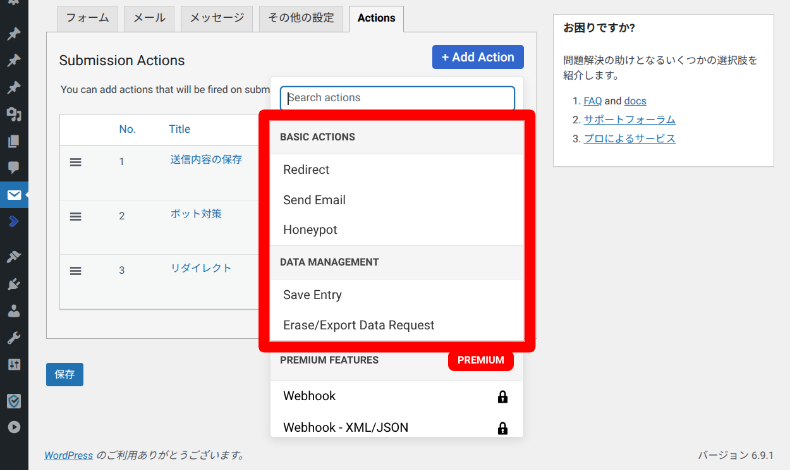Open the リダイレクト action
This screenshot has width=790, height=470.
tap(201, 268)
